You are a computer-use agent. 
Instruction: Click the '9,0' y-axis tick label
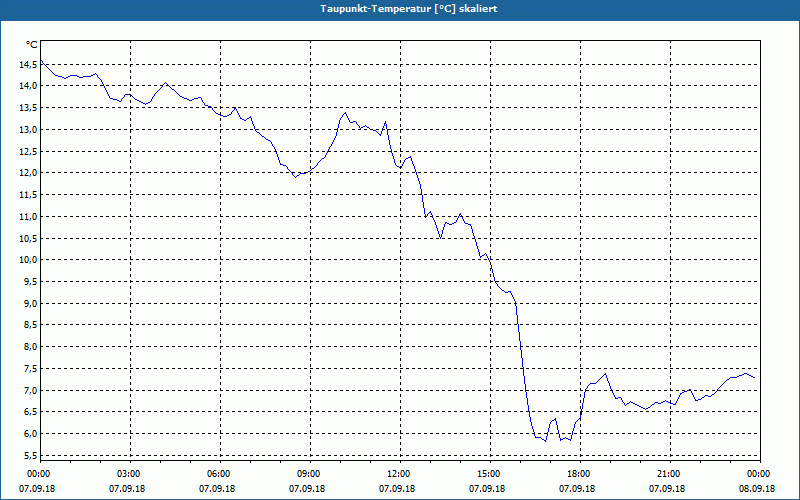pyautogui.click(x=31, y=304)
